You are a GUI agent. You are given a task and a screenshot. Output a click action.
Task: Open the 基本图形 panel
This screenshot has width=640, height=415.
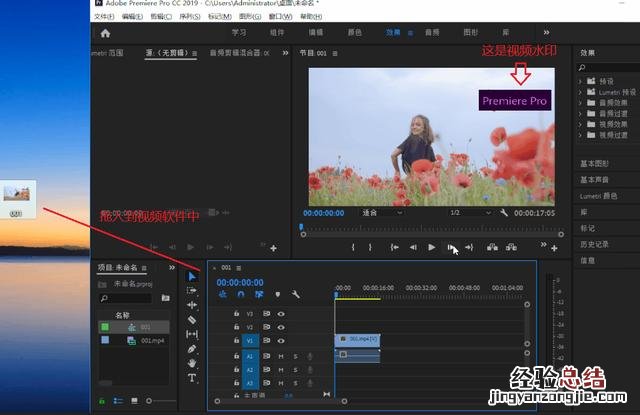point(593,163)
